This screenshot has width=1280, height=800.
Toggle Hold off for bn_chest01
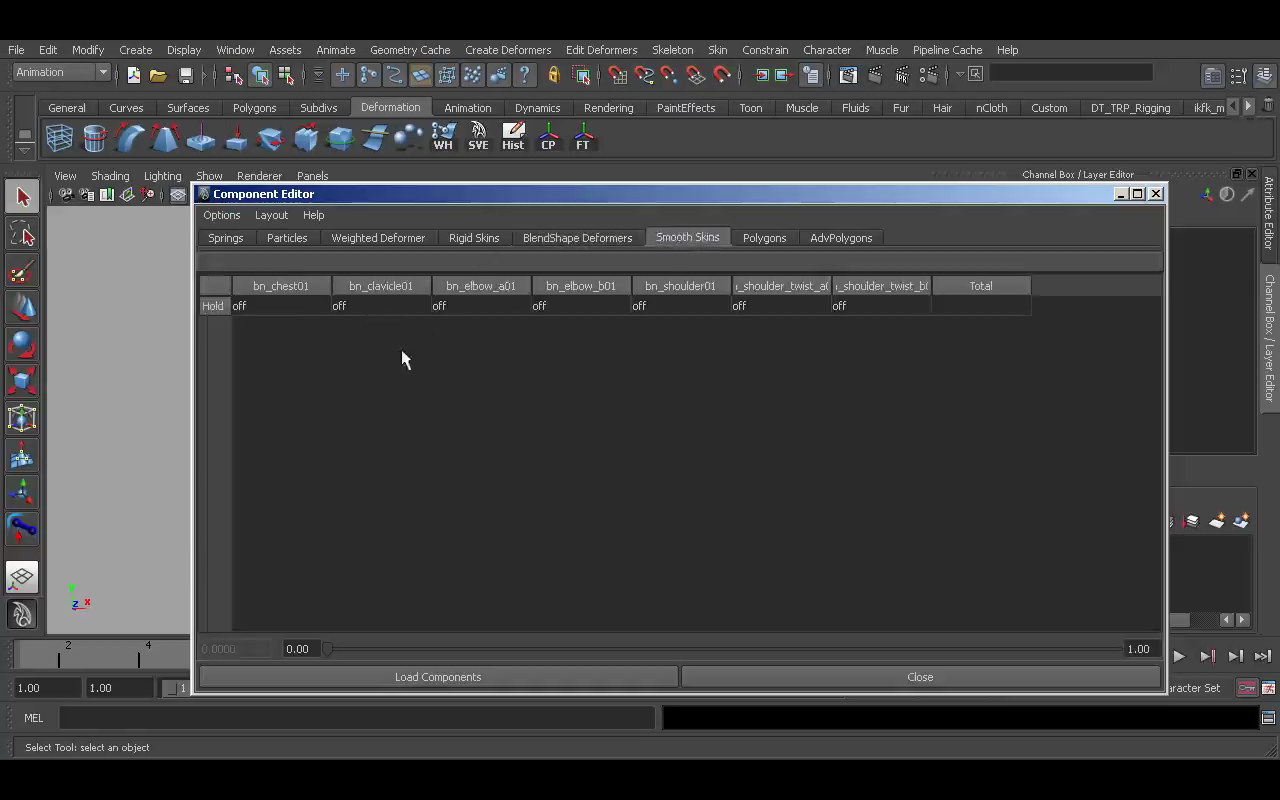tap(238, 306)
